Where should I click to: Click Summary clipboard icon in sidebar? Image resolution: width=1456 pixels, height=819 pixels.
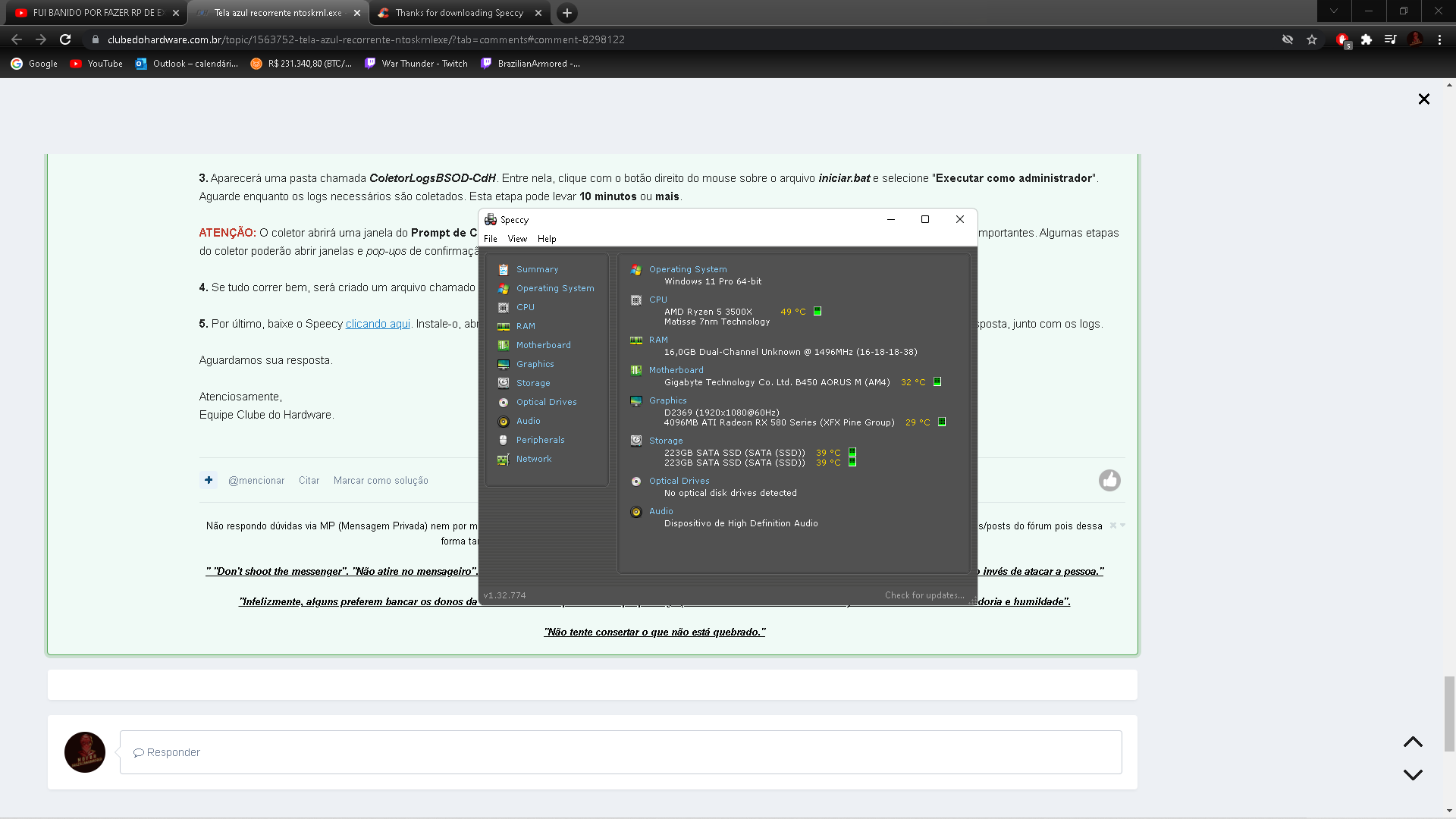(504, 269)
